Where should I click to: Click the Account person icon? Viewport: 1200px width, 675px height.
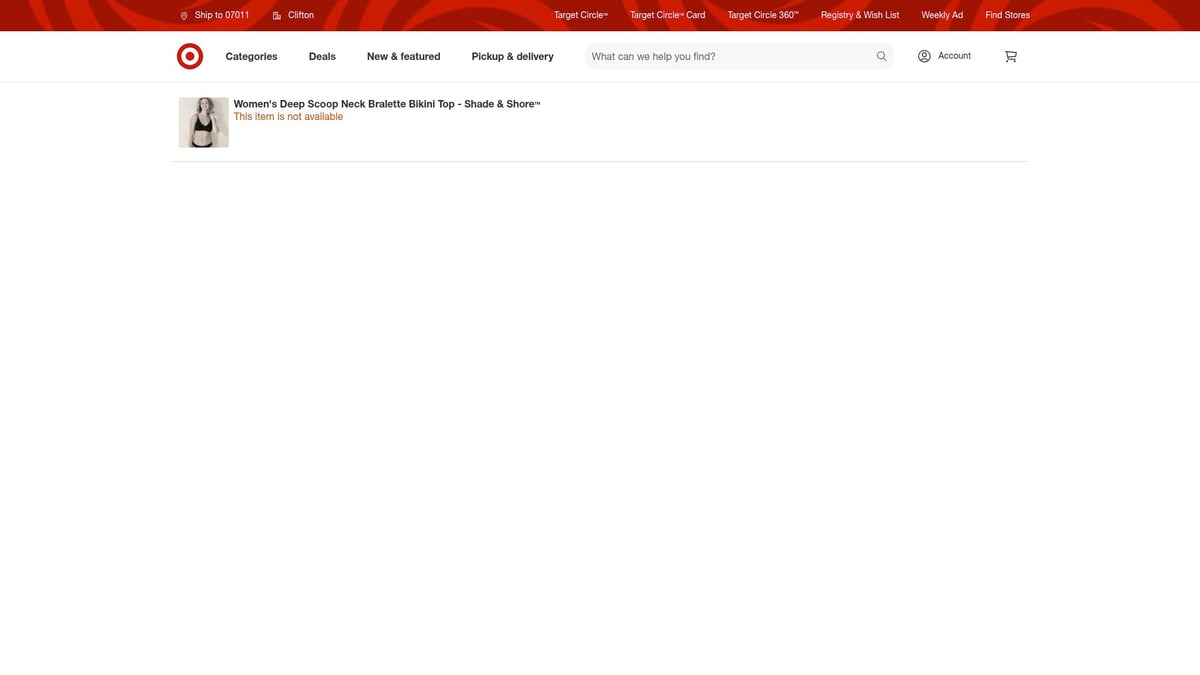click(924, 56)
